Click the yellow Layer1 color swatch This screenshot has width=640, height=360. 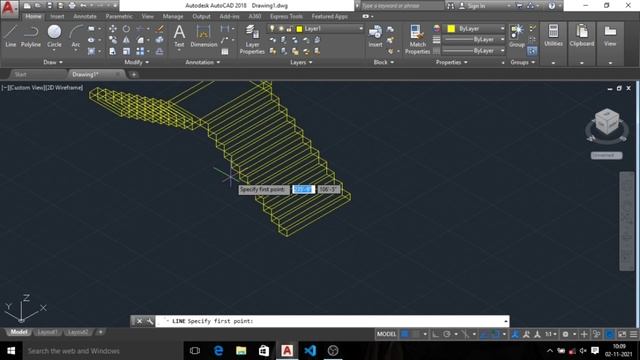[x=299, y=29]
